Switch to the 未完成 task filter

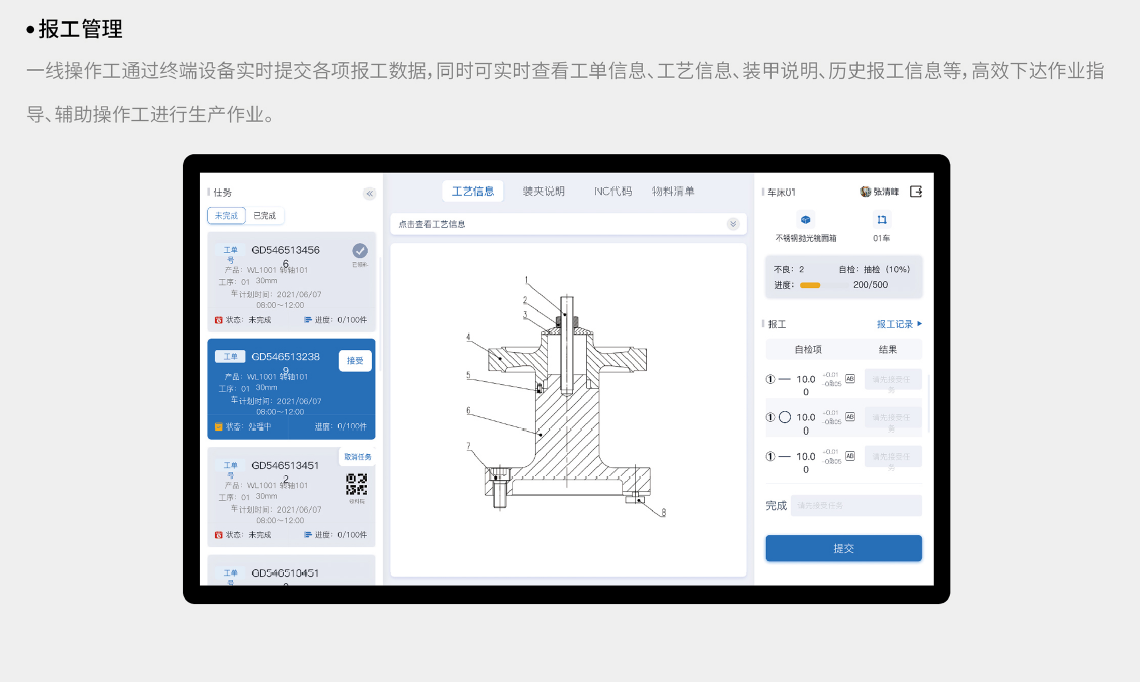point(226,216)
